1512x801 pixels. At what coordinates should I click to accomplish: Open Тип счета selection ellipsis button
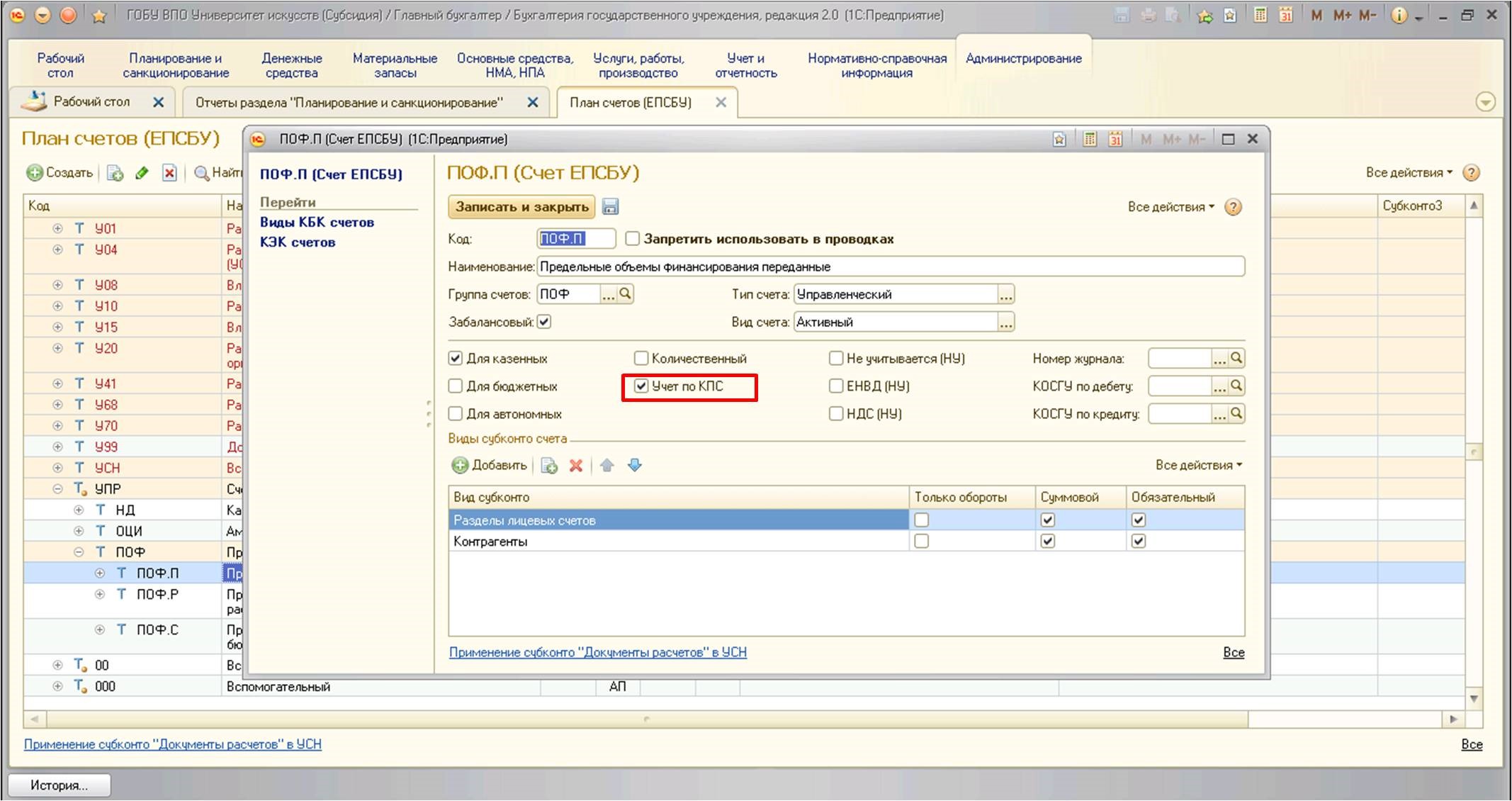[x=1006, y=294]
